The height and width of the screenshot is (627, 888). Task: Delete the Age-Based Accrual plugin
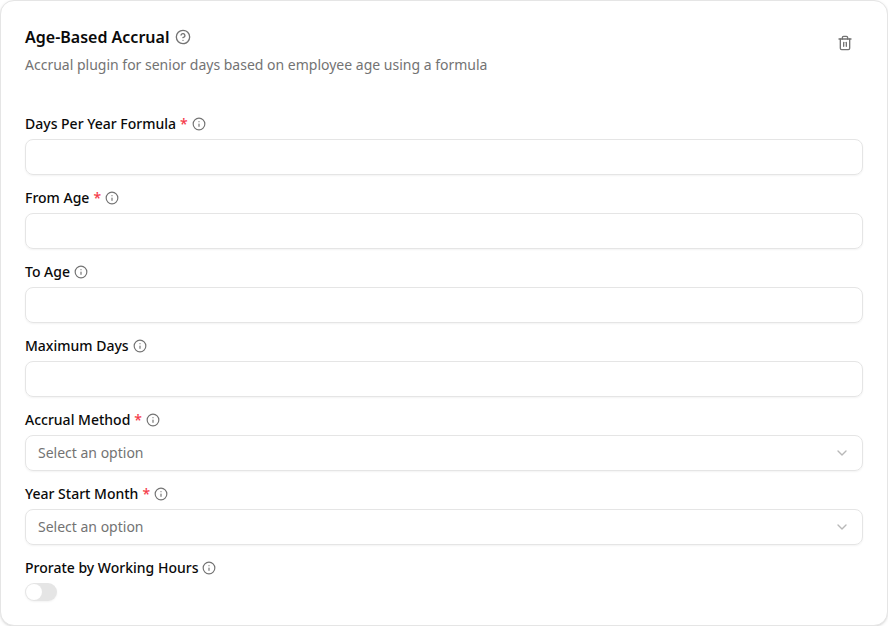pyautogui.click(x=845, y=43)
